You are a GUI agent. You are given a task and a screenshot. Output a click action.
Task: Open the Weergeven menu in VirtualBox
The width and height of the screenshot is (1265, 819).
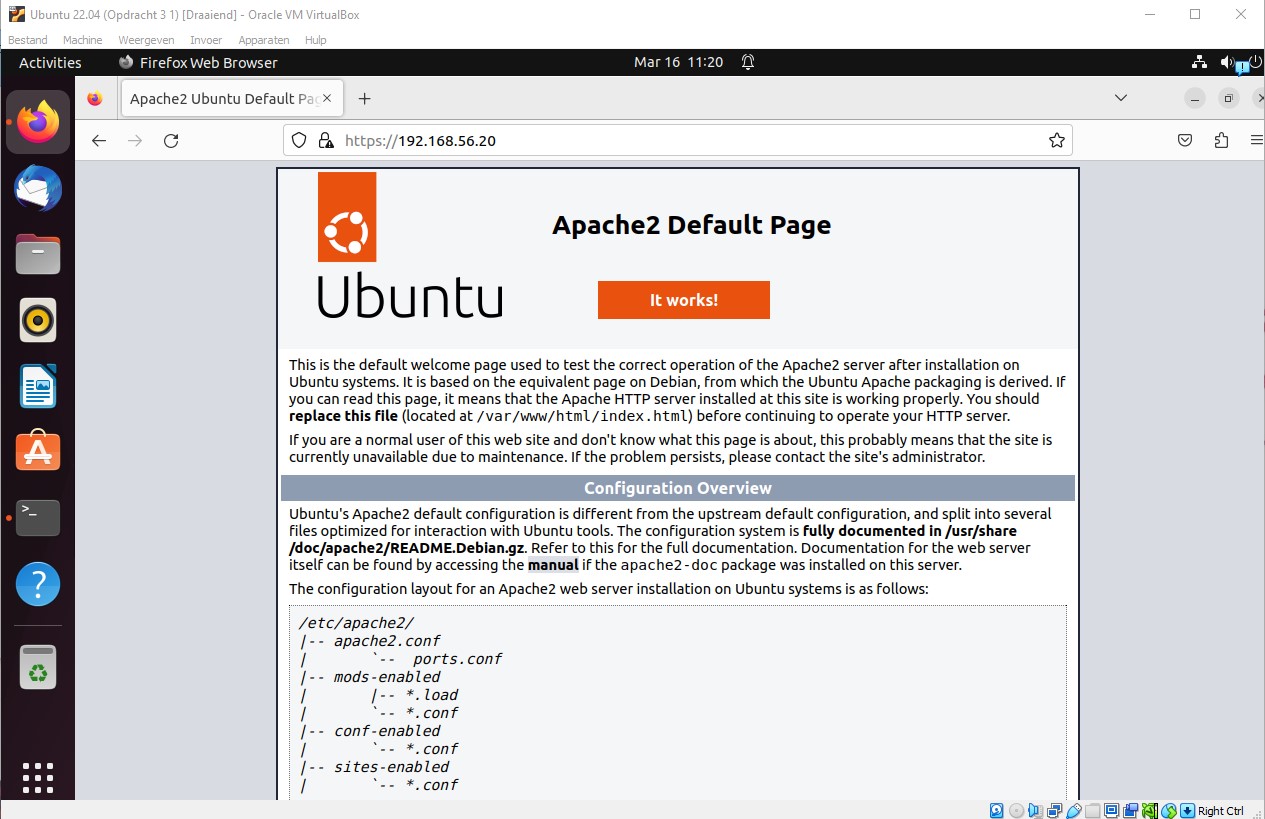click(146, 40)
